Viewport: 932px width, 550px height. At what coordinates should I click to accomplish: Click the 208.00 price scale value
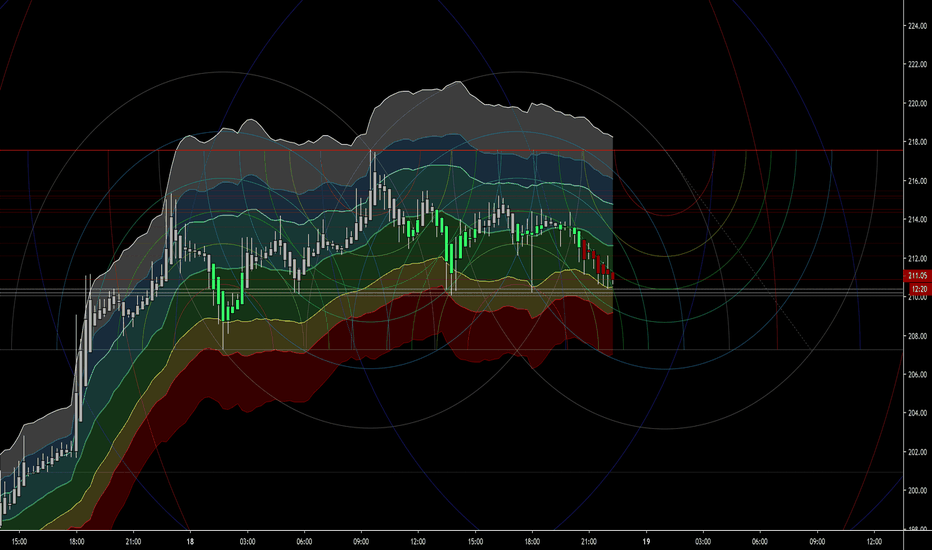[x=917, y=336]
